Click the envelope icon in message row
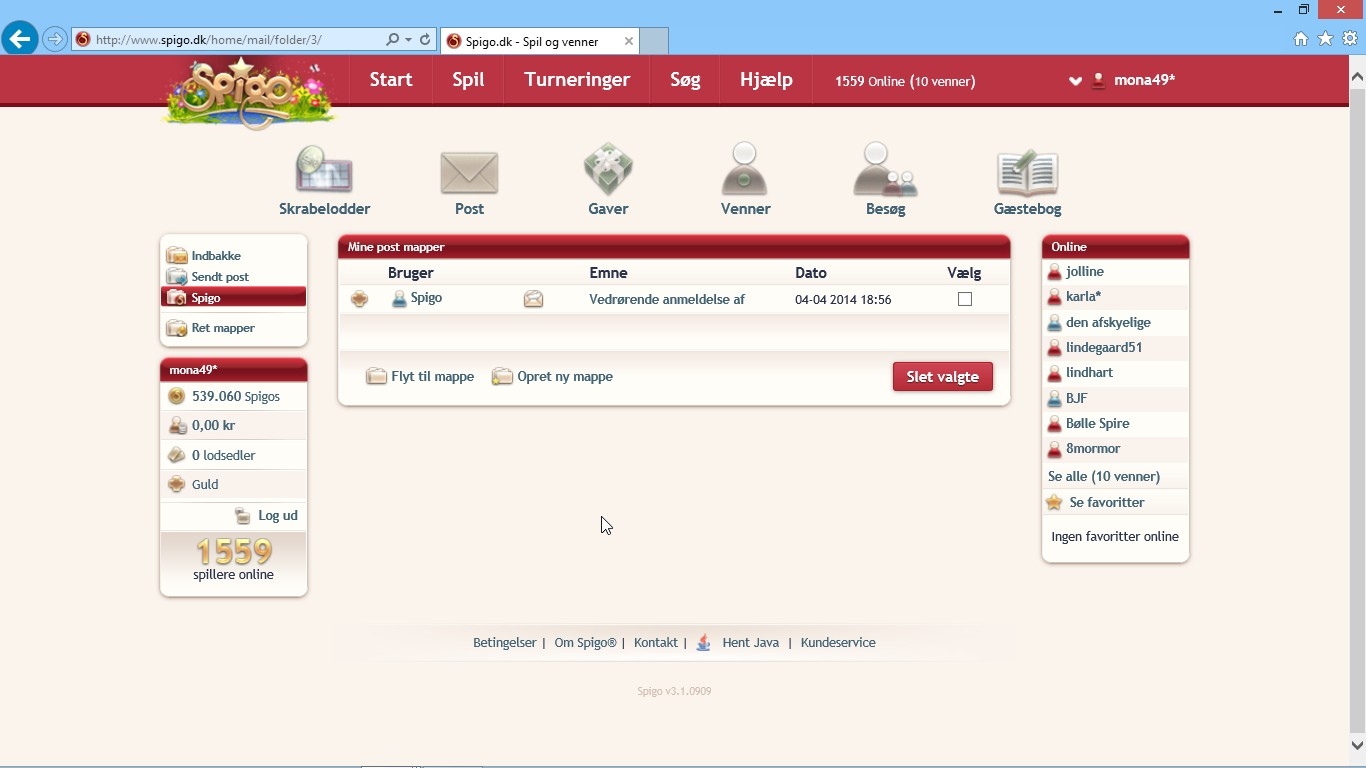The width and height of the screenshot is (1366, 768). 534,299
